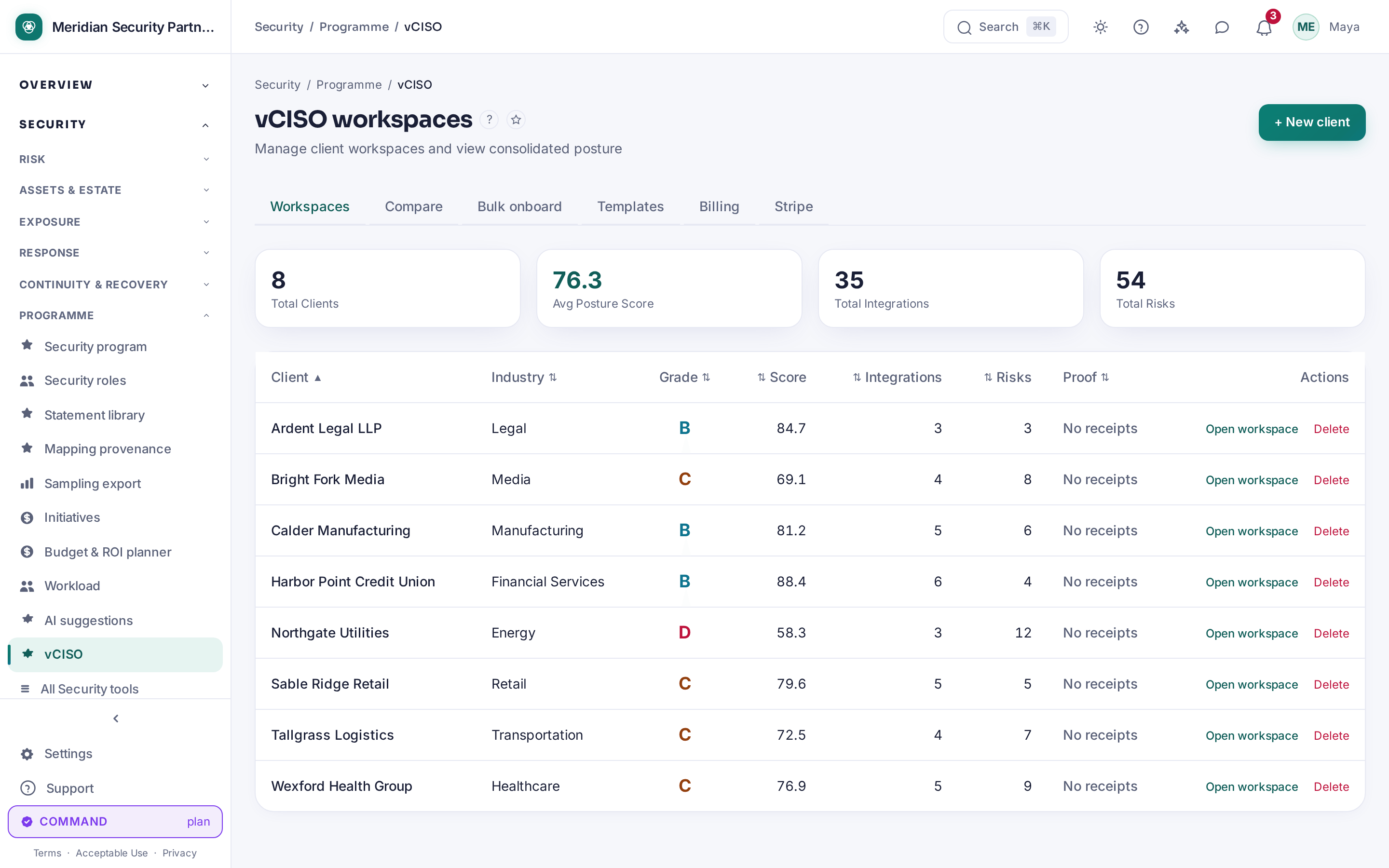Click the ME user avatar

tap(1306, 27)
